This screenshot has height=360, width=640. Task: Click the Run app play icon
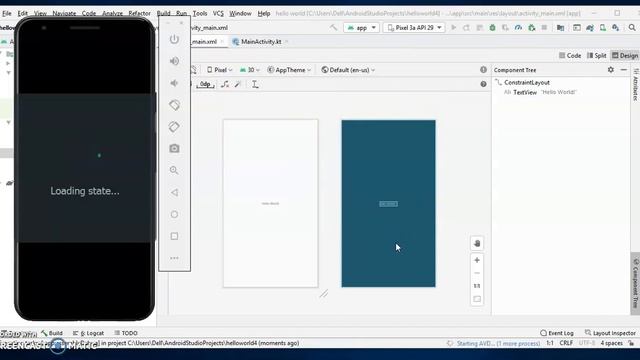453,28
